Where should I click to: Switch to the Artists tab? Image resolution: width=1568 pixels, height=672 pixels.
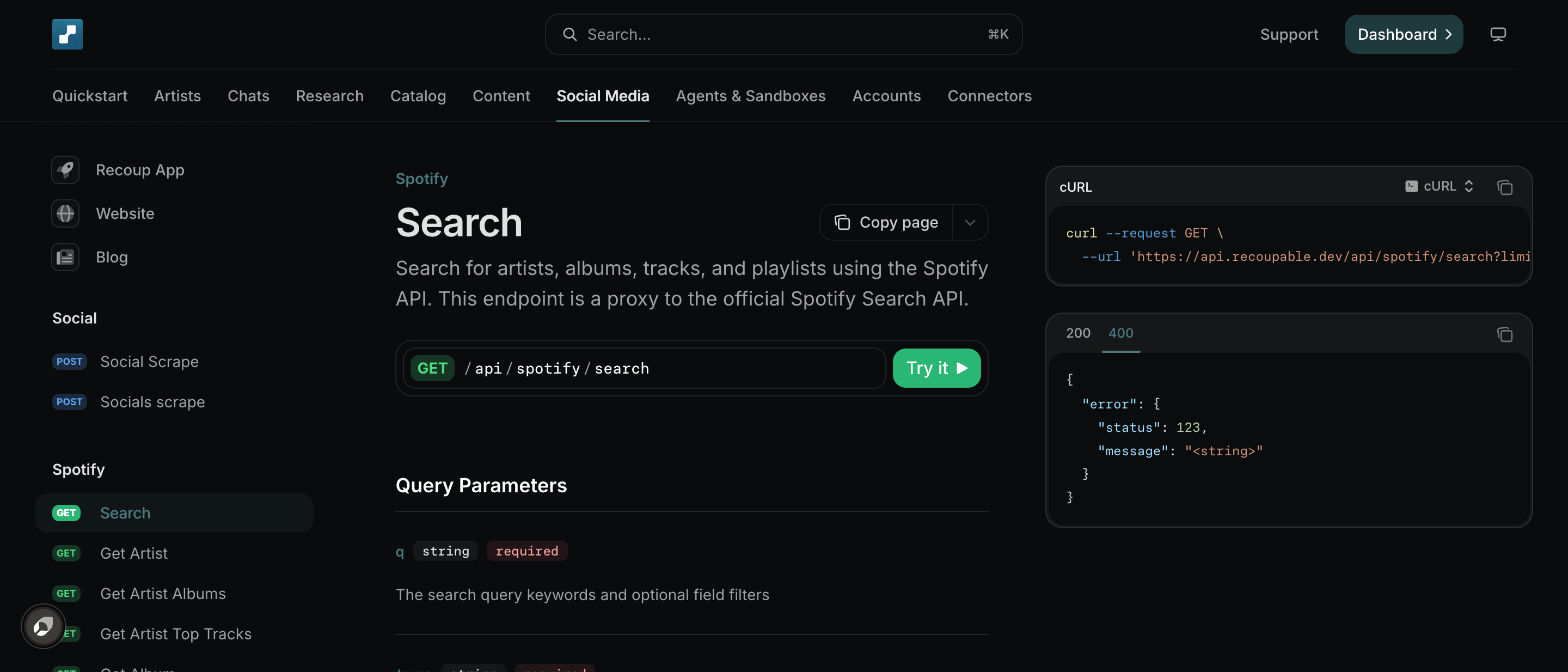[x=177, y=95]
